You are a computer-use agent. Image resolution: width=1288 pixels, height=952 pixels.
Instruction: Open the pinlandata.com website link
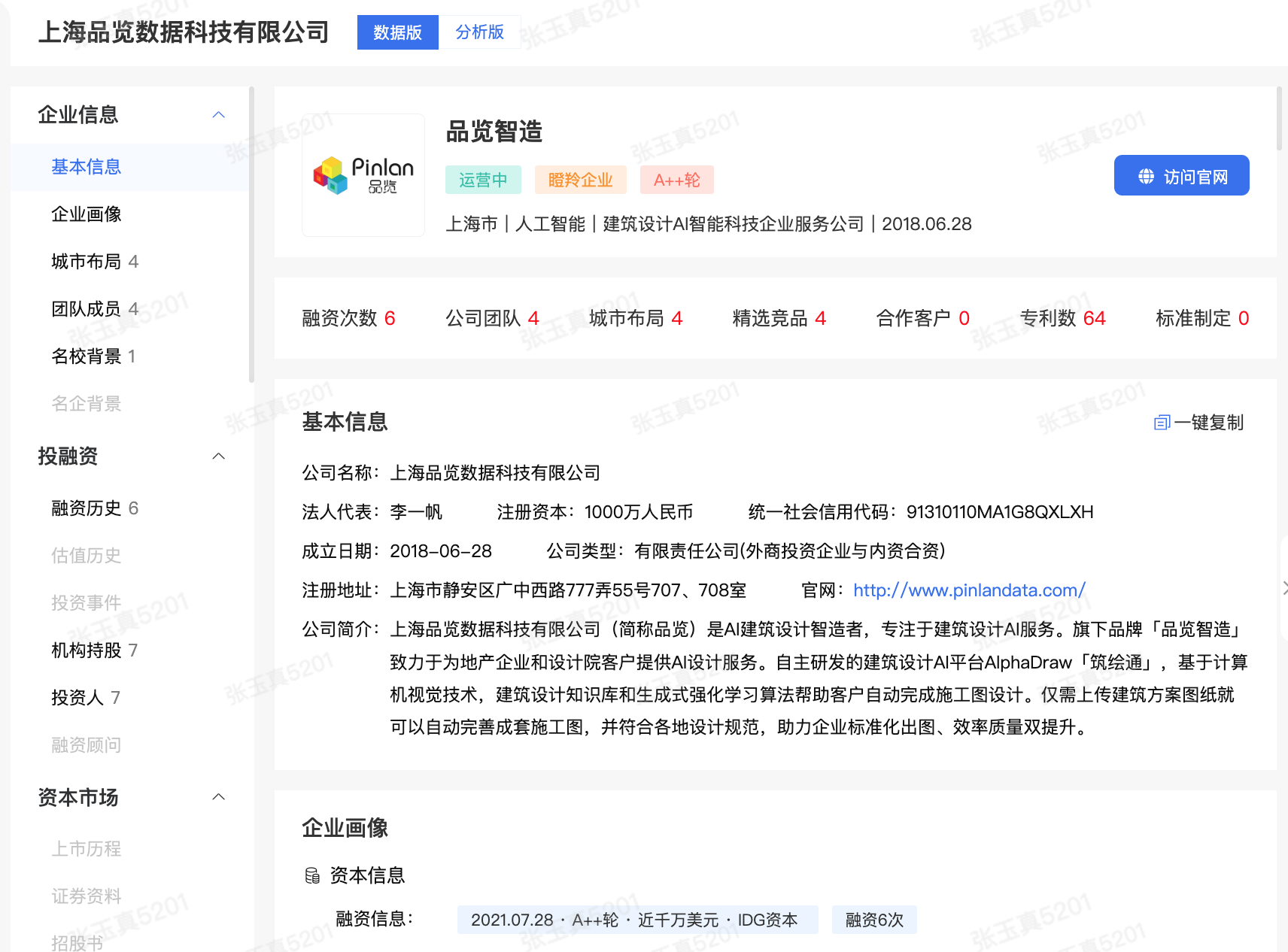point(969,590)
